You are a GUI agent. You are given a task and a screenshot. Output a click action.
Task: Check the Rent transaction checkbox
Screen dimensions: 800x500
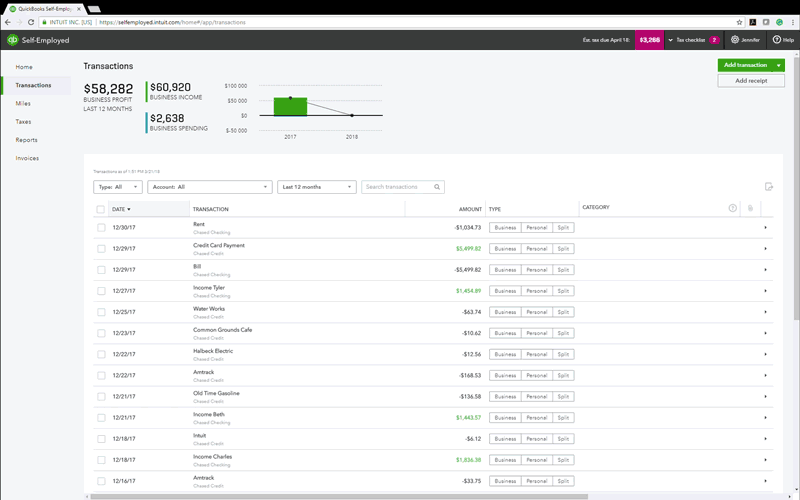click(101, 228)
